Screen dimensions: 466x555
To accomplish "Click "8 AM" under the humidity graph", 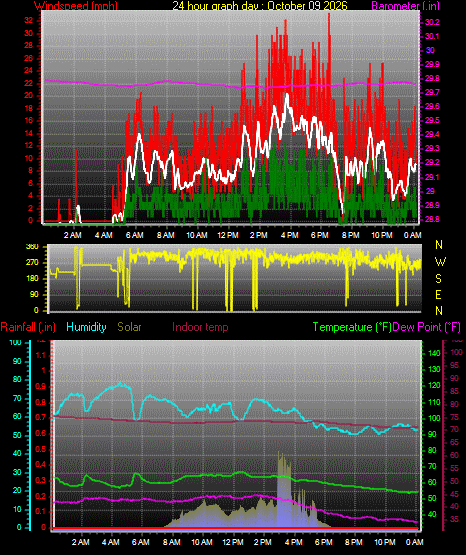I will 172,542.
